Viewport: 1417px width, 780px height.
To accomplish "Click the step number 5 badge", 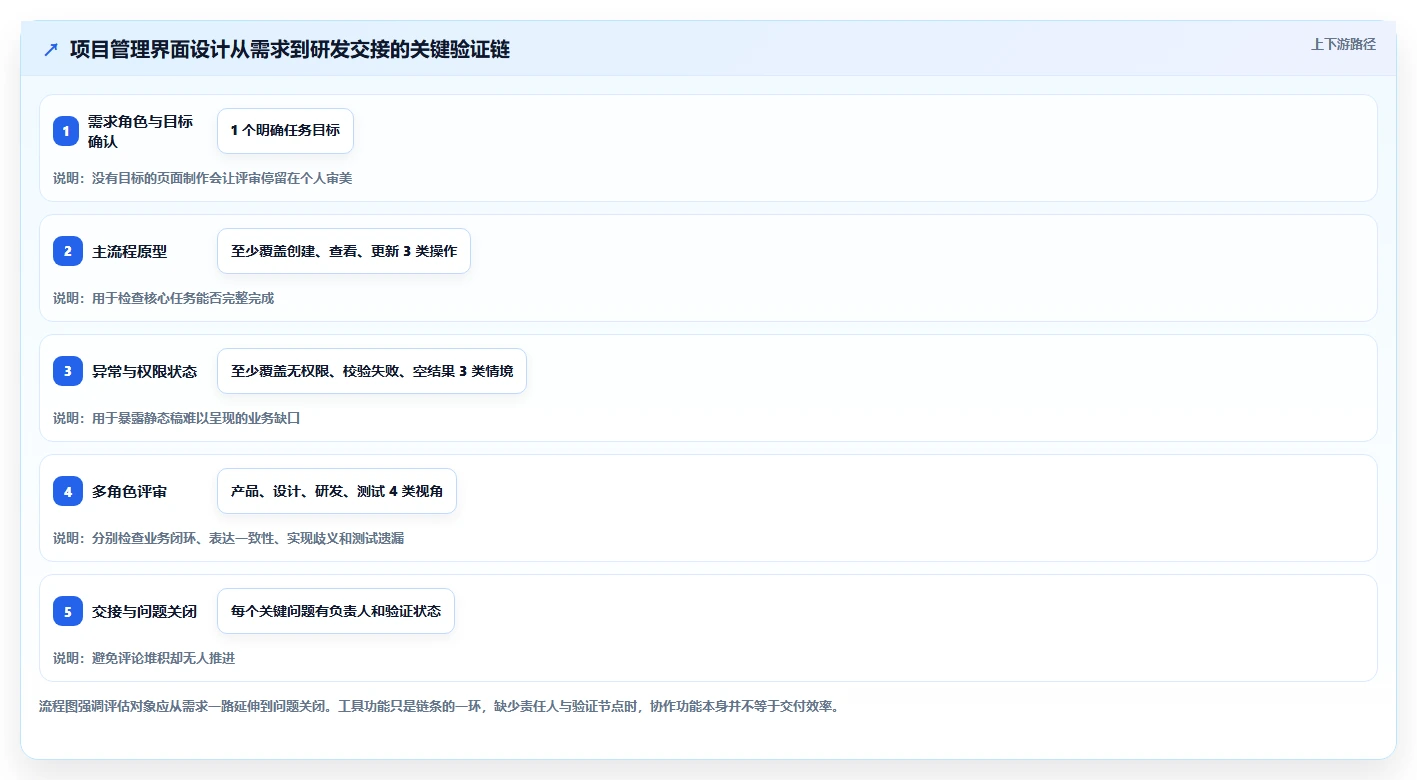I will pyautogui.click(x=67, y=611).
